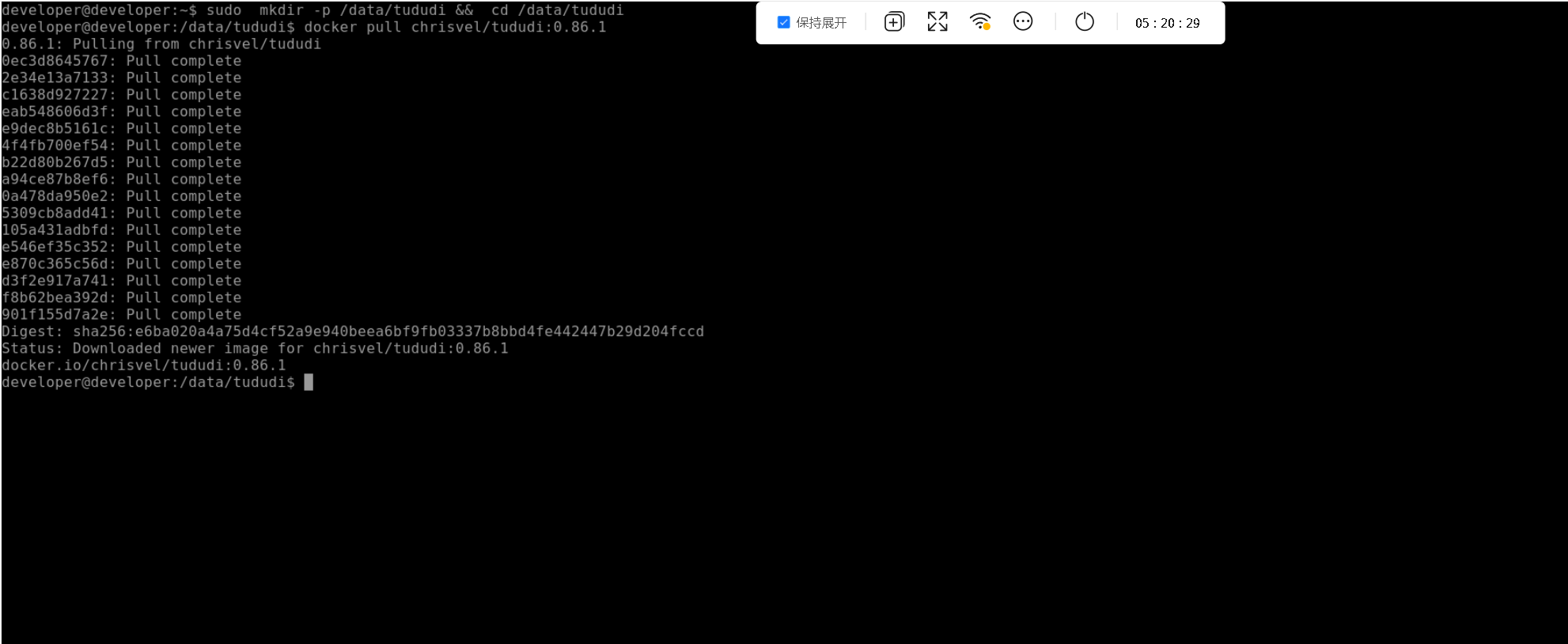This screenshot has width=1568, height=644.
Task: Click the add new window icon
Action: [x=894, y=22]
